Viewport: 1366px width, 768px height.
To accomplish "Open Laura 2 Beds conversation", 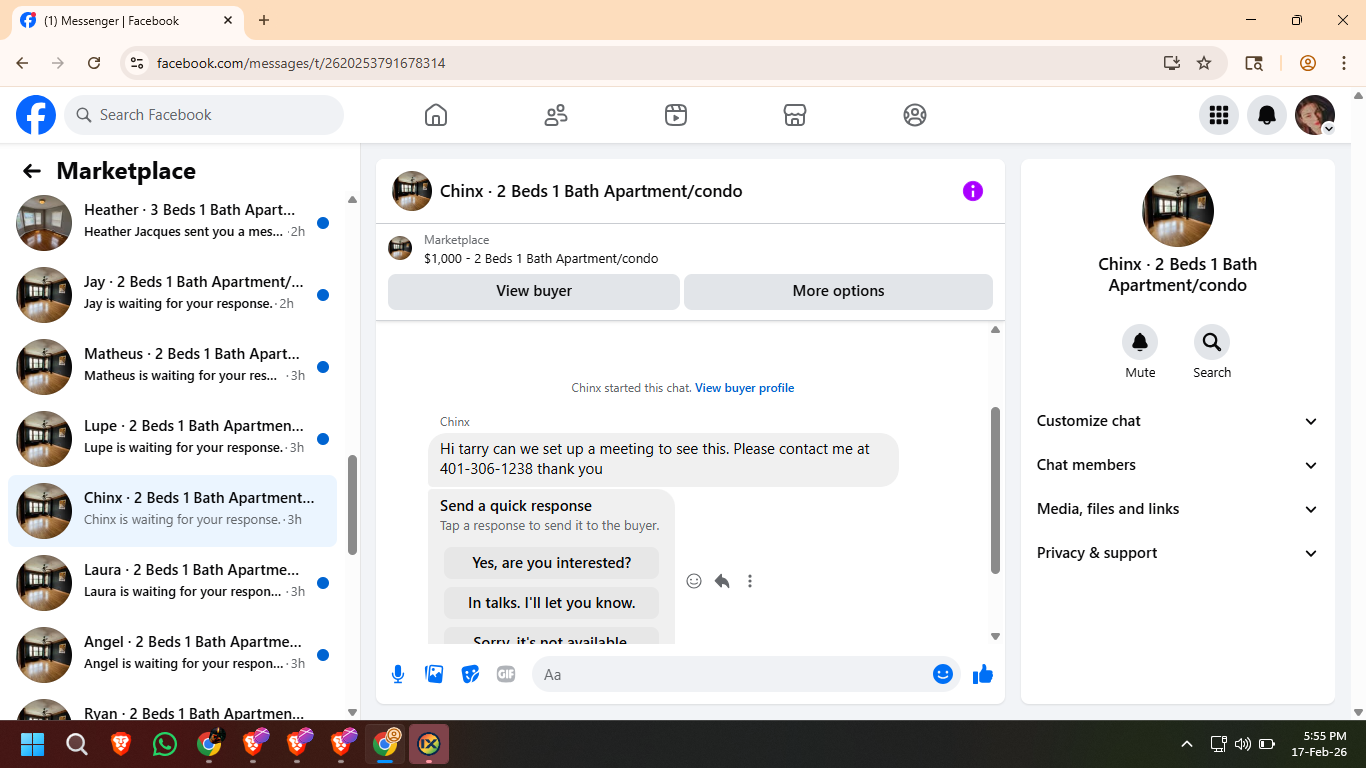I will 172,583.
